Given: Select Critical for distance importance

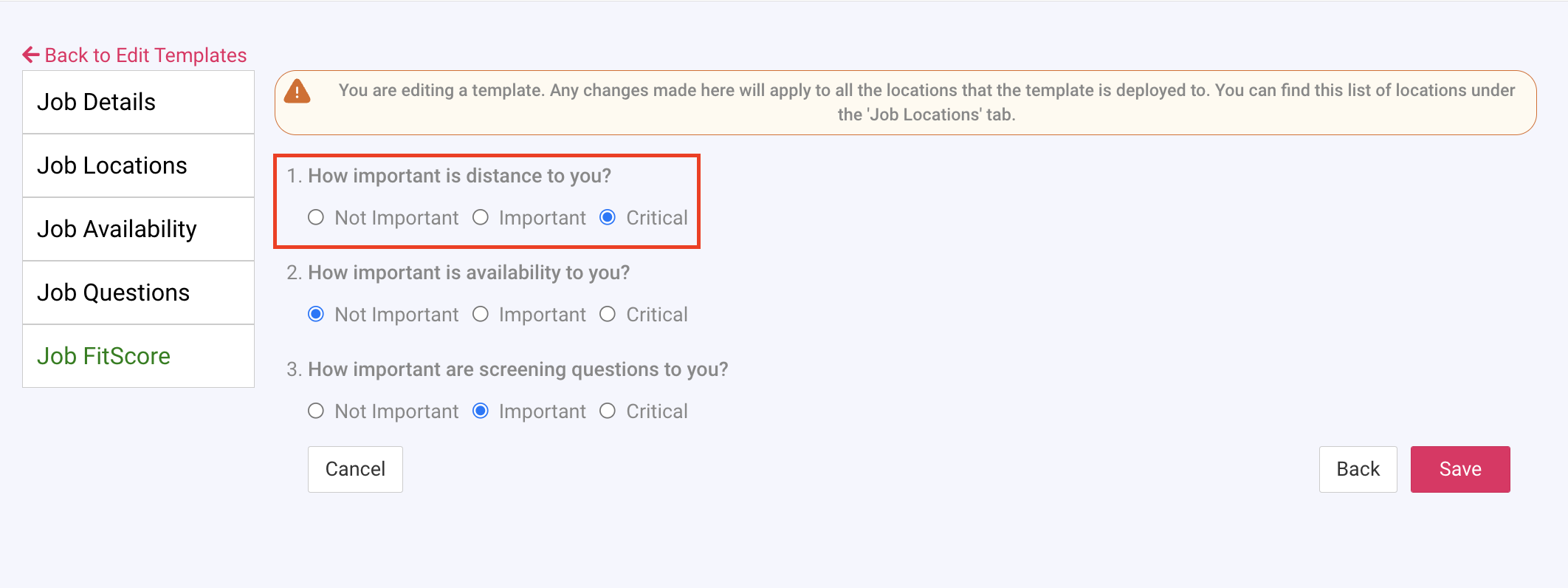Looking at the screenshot, I should [x=608, y=217].
